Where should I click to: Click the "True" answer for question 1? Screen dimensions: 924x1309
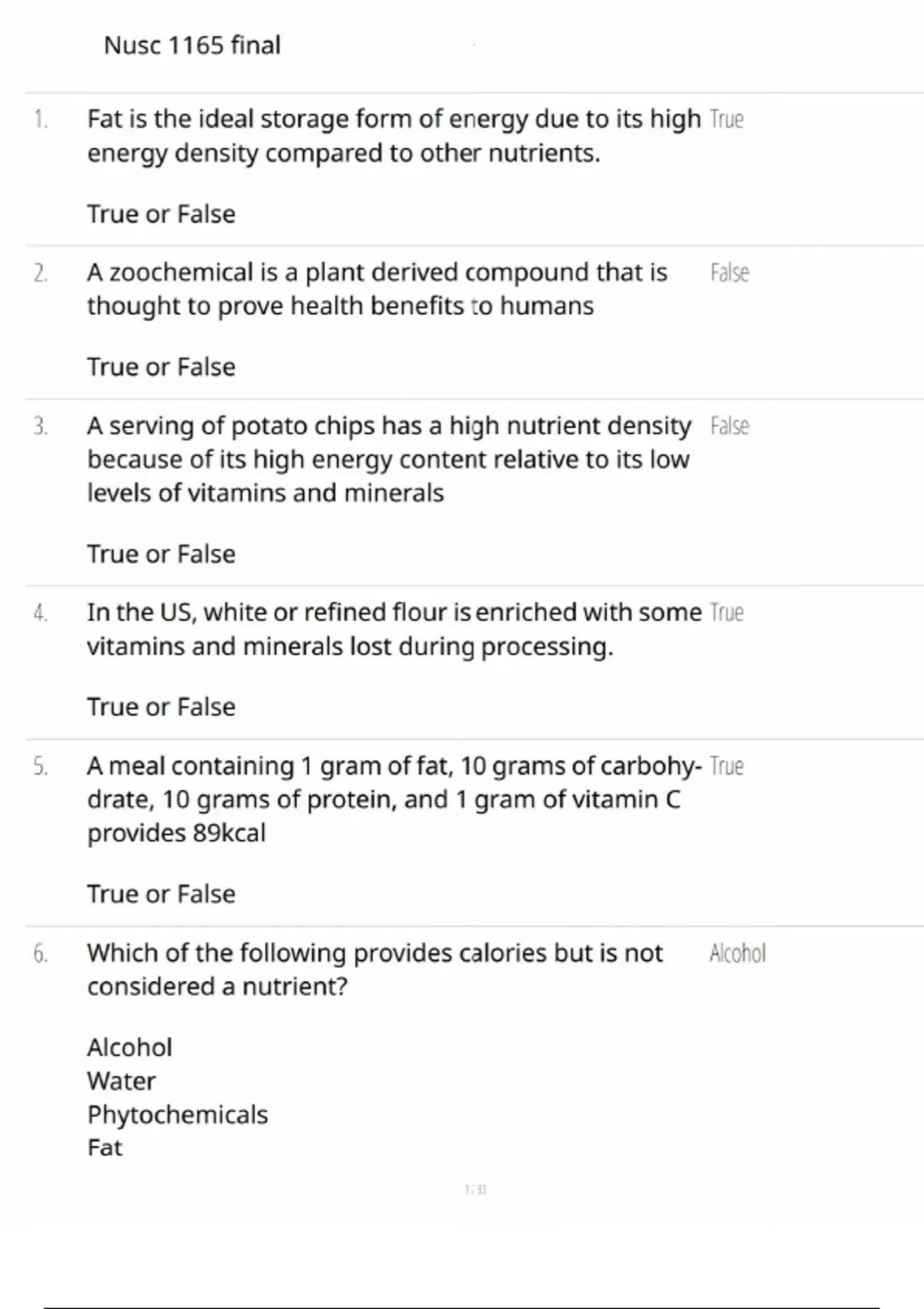tap(726, 120)
